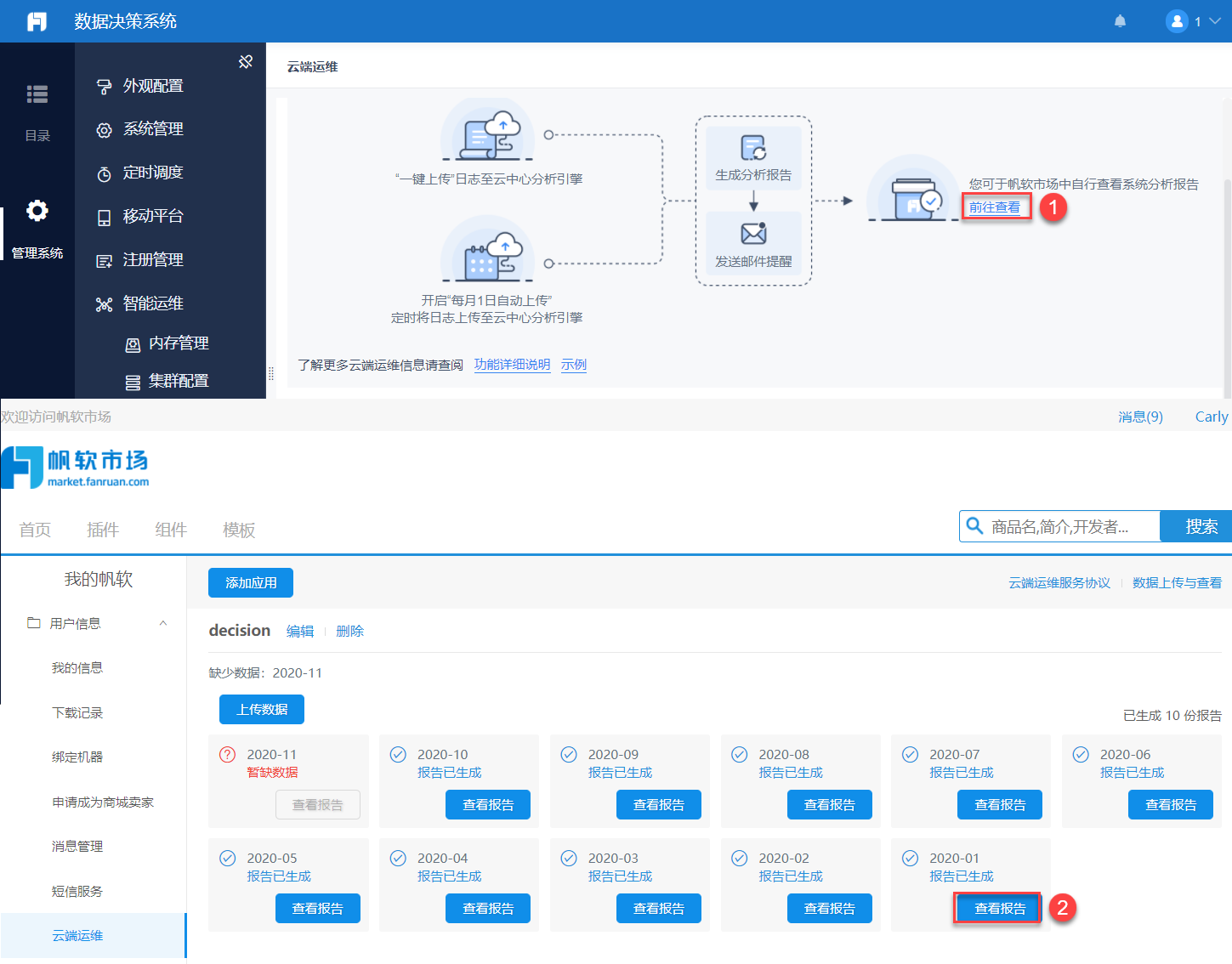Click the one-key upload cloud icon

coord(487,133)
